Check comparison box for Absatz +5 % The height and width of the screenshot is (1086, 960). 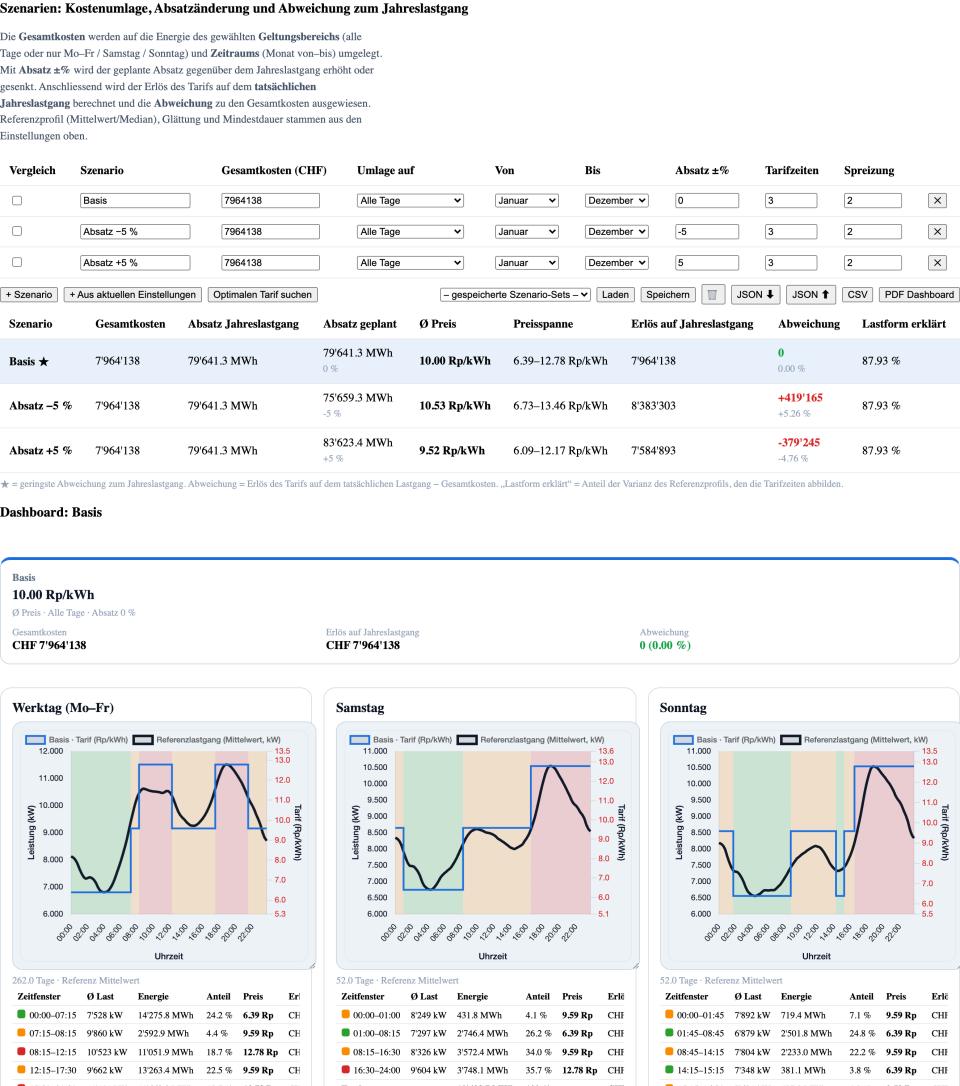[17, 262]
